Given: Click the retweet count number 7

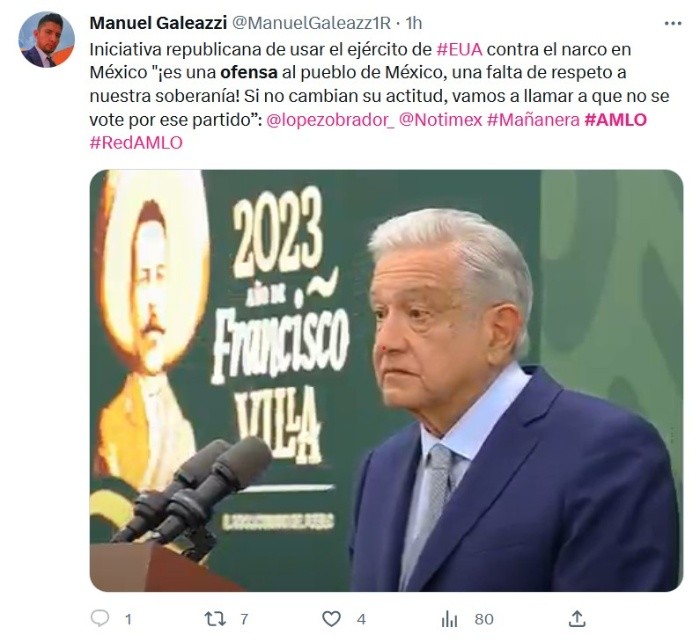Looking at the screenshot, I should tap(244, 619).
